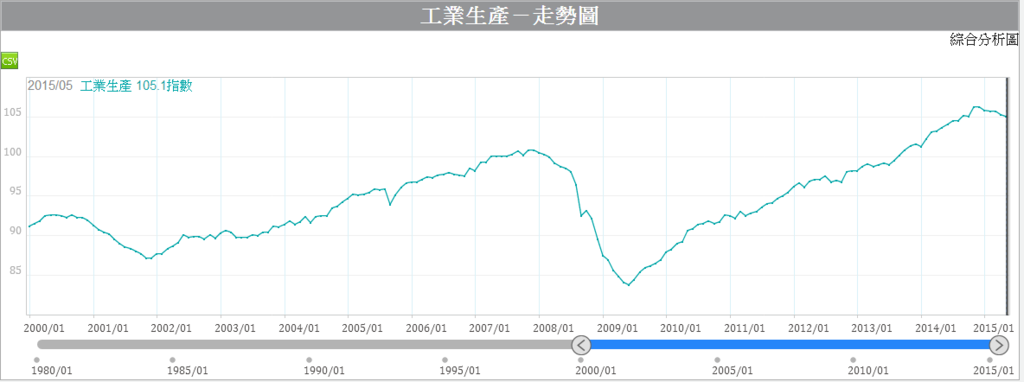Click the 2007/01 x-axis label
Image resolution: width=1024 pixels, height=382 pixels.
pos(490,327)
